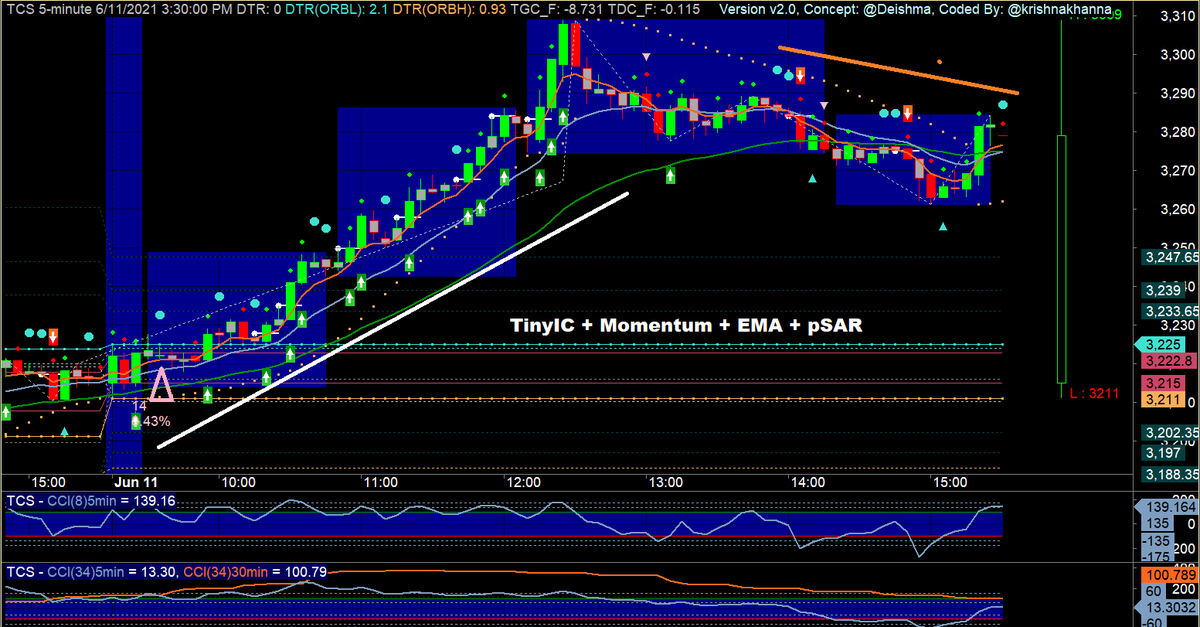Click the 3,197 price level tag

coord(1162,453)
